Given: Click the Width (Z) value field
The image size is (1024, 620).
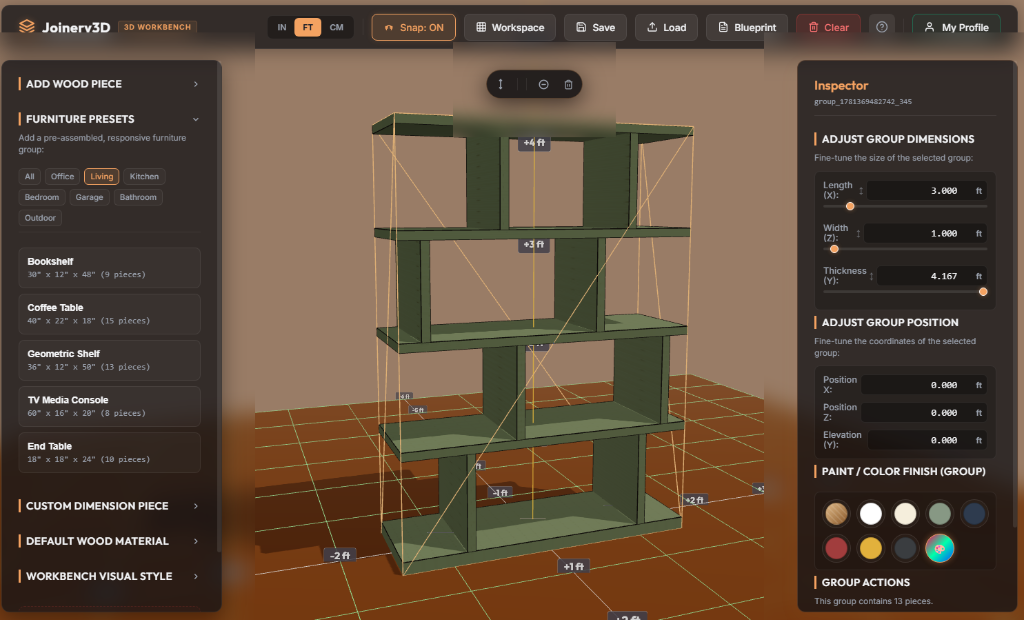Looking at the screenshot, I should click(925, 233).
